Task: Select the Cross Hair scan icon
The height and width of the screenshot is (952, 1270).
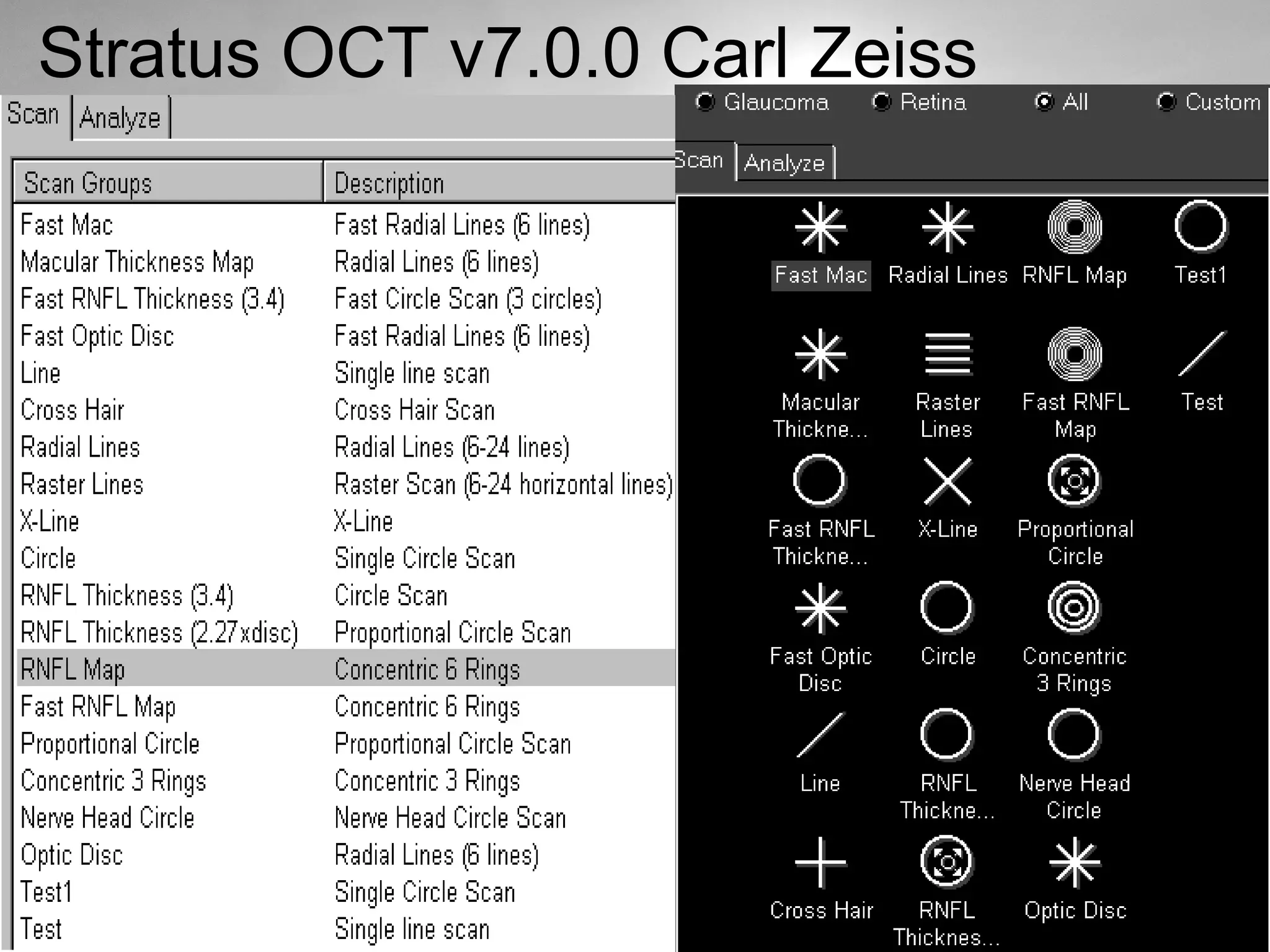Action: click(x=820, y=862)
